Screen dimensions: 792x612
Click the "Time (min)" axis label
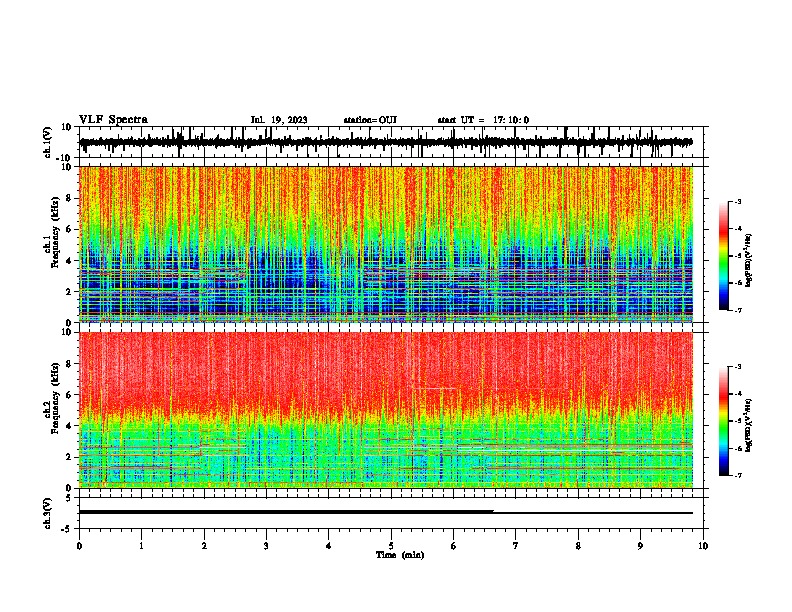[x=400, y=555]
